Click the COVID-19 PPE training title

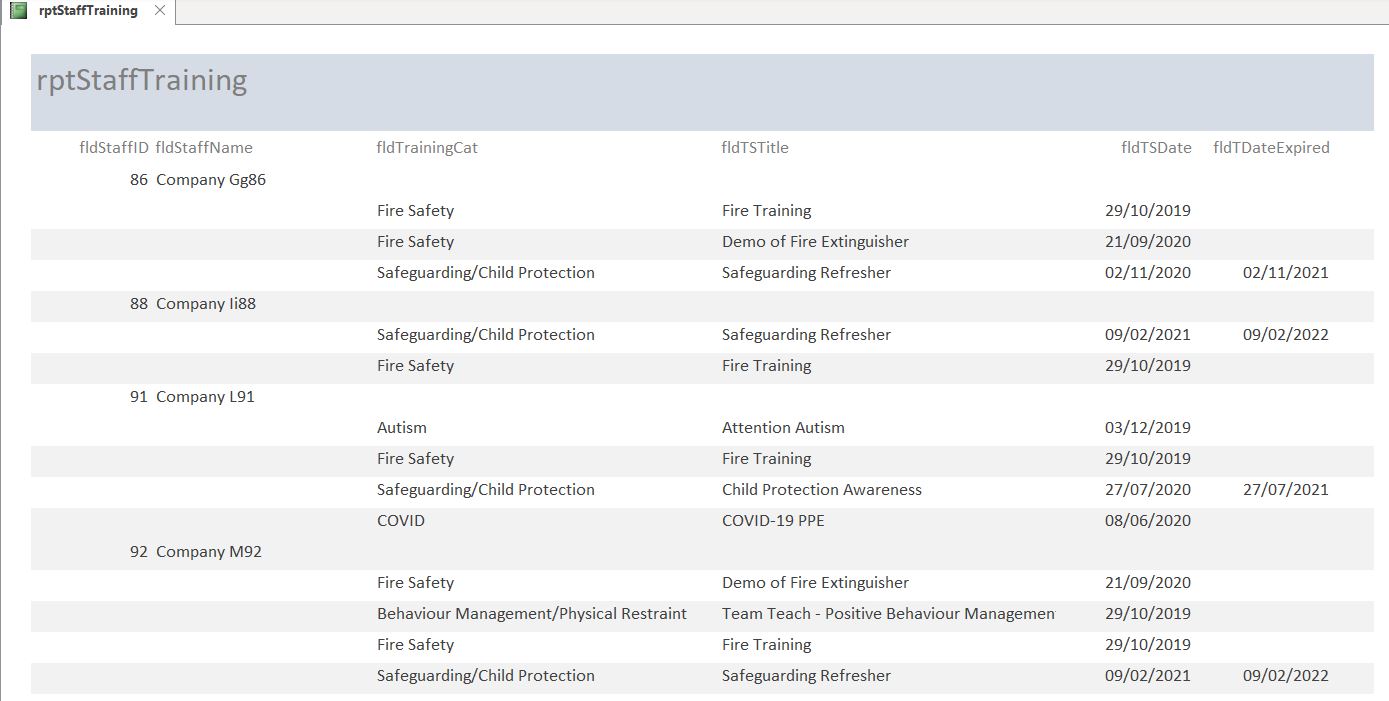[773, 521]
